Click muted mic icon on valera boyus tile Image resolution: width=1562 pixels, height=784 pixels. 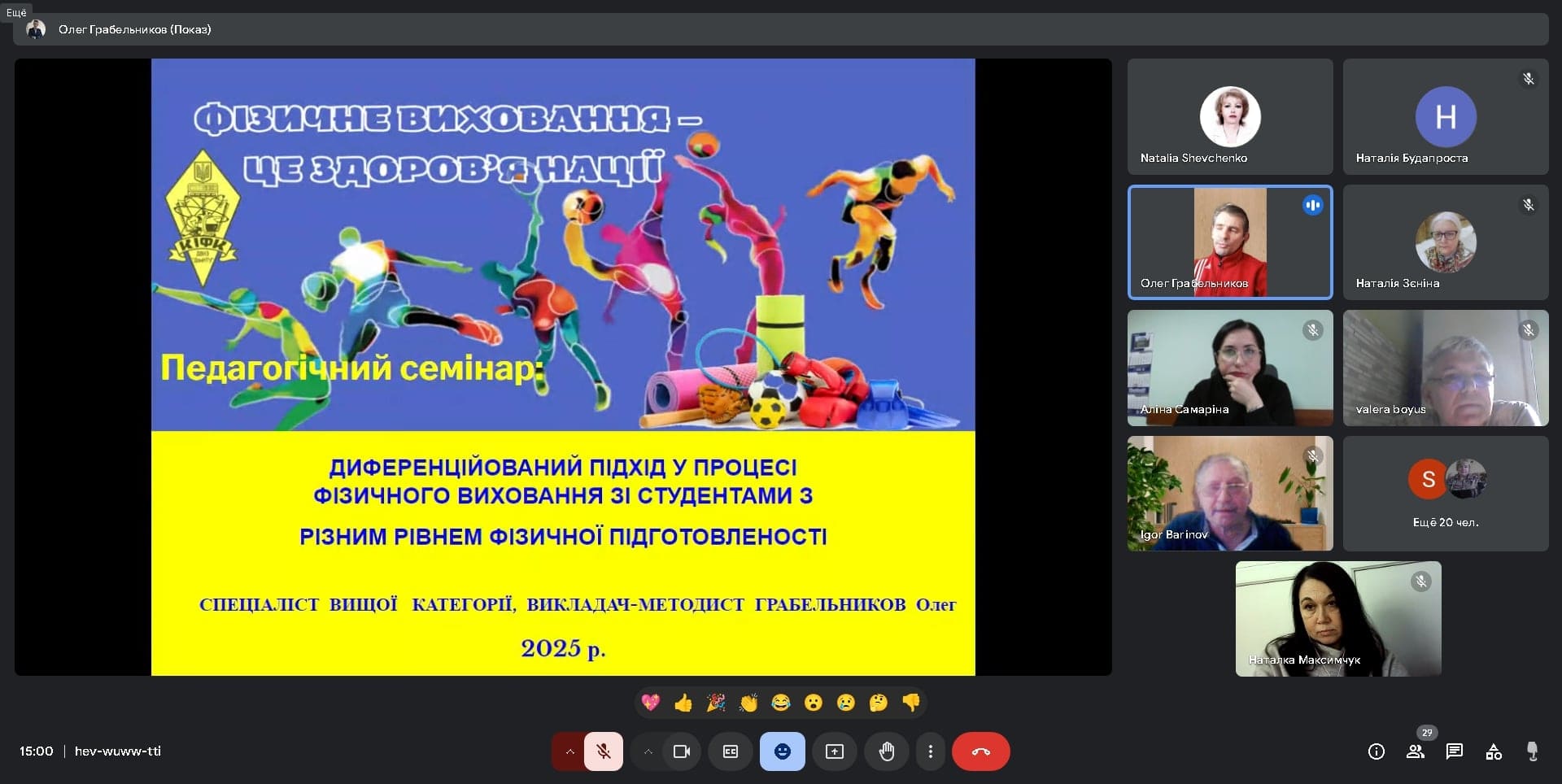1529,330
